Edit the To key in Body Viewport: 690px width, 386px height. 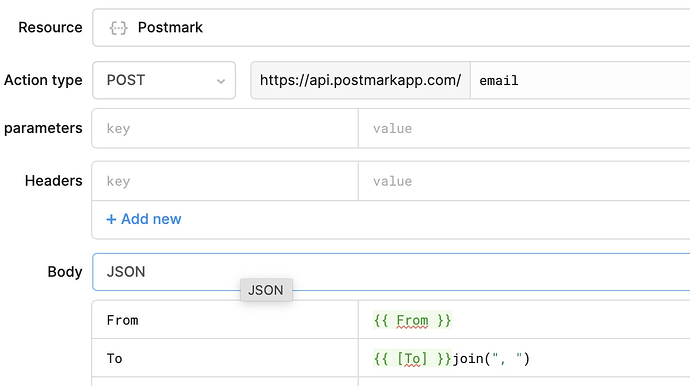pyautogui.click(x=225, y=358)
